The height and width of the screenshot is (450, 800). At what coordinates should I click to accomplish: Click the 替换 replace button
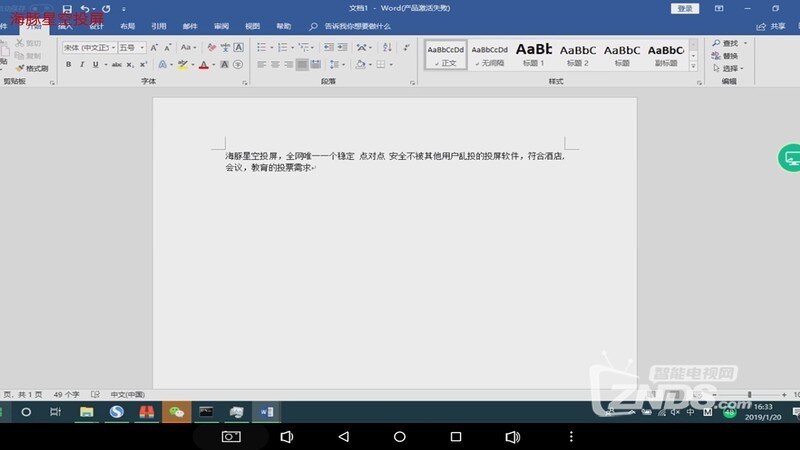(x=725, y=56)
